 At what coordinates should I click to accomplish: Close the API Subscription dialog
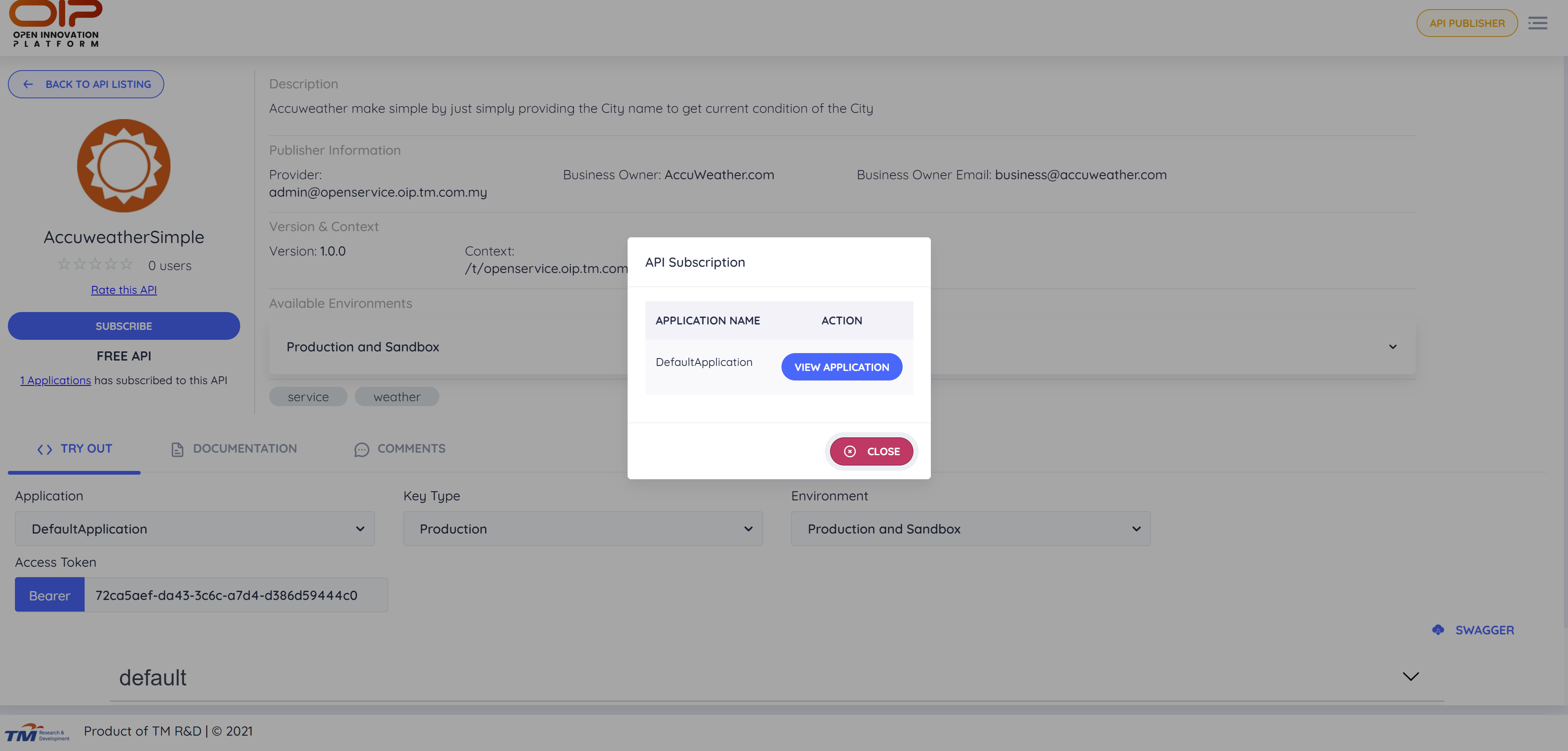871,451
